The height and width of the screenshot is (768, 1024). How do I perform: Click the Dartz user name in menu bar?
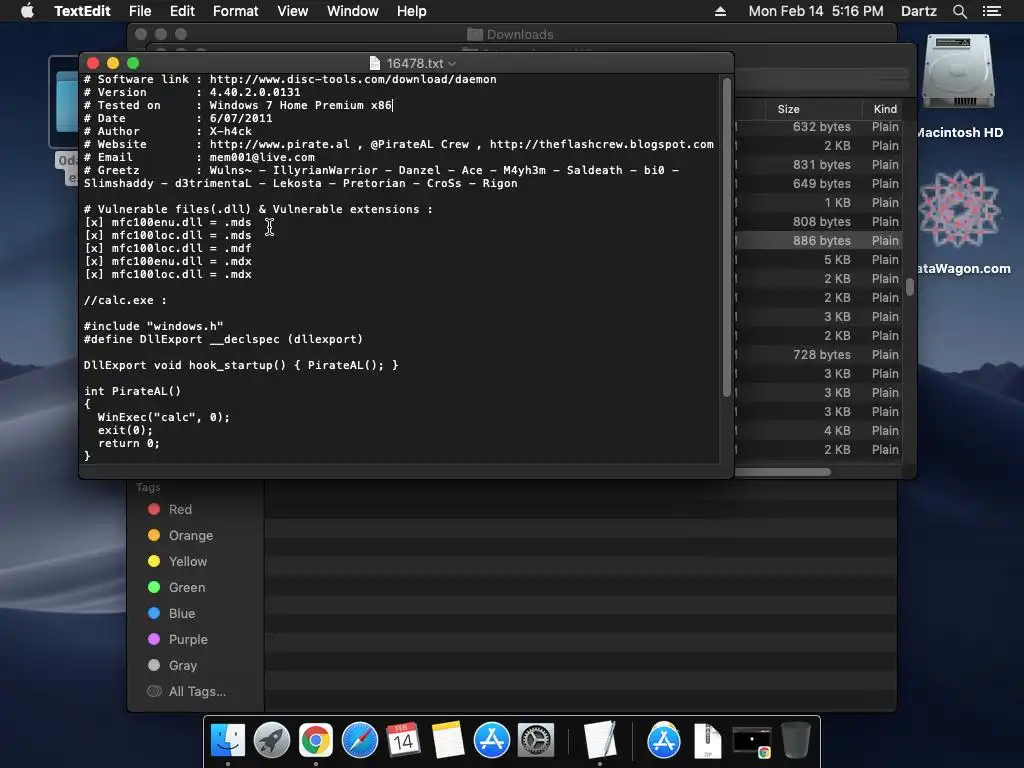tap(919, 11)
